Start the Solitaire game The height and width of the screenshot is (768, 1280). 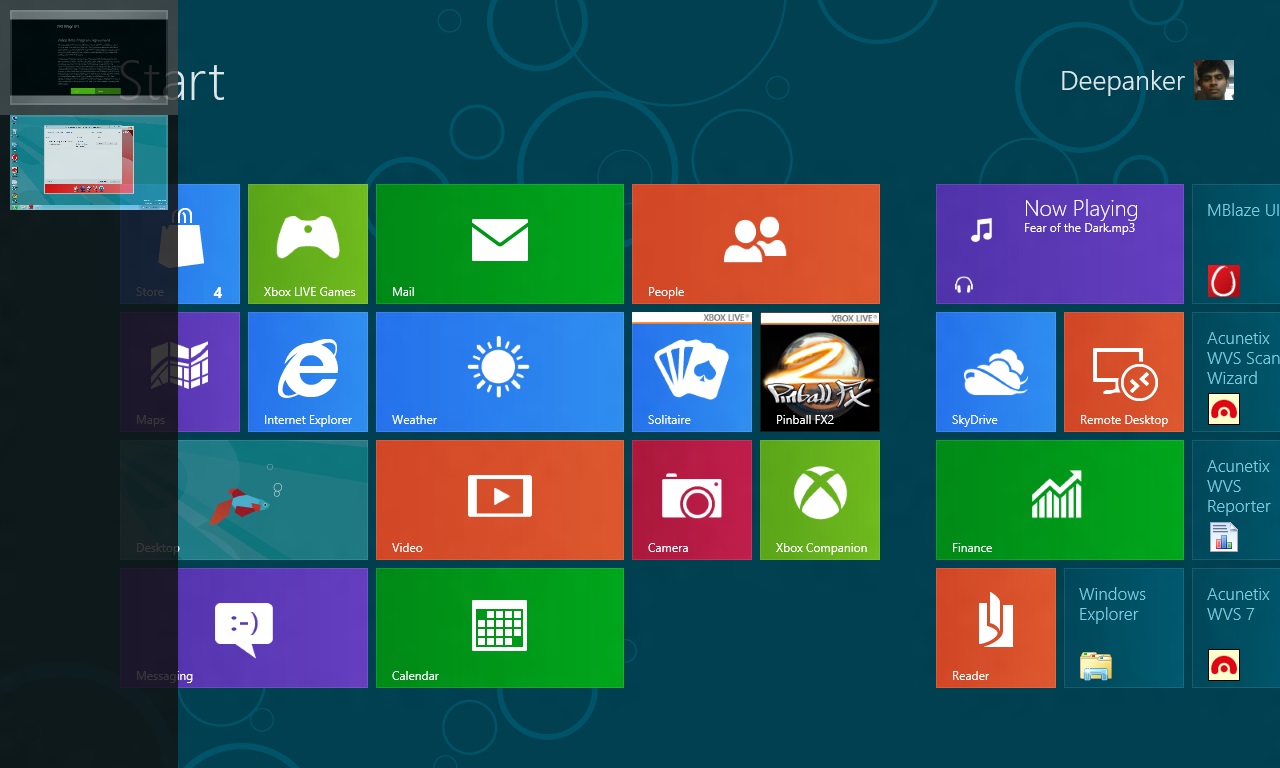click(x=692, y=372)
